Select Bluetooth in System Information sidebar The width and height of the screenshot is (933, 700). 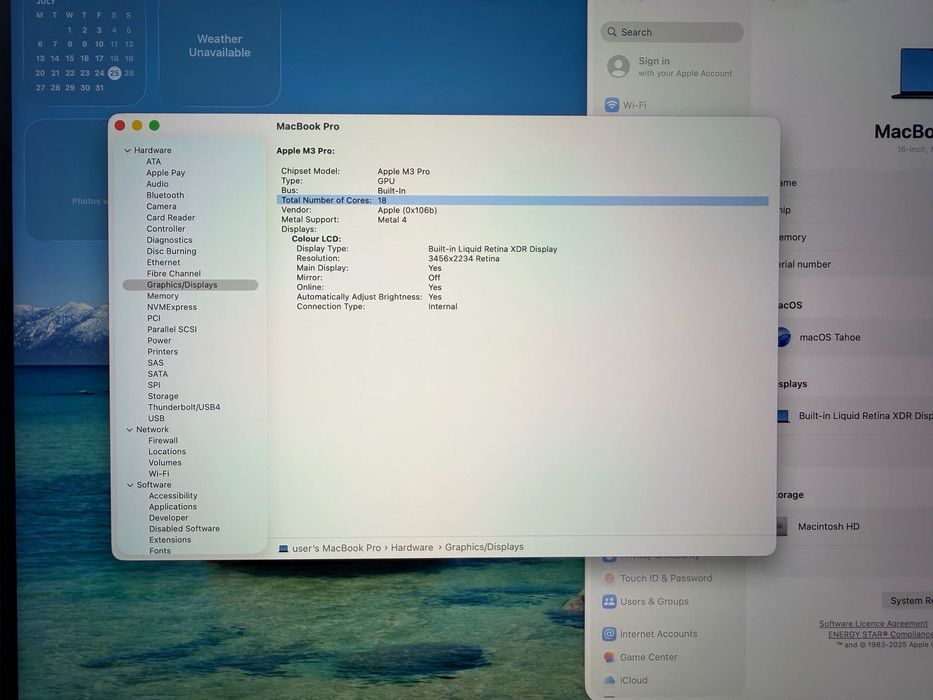[165, 195]
